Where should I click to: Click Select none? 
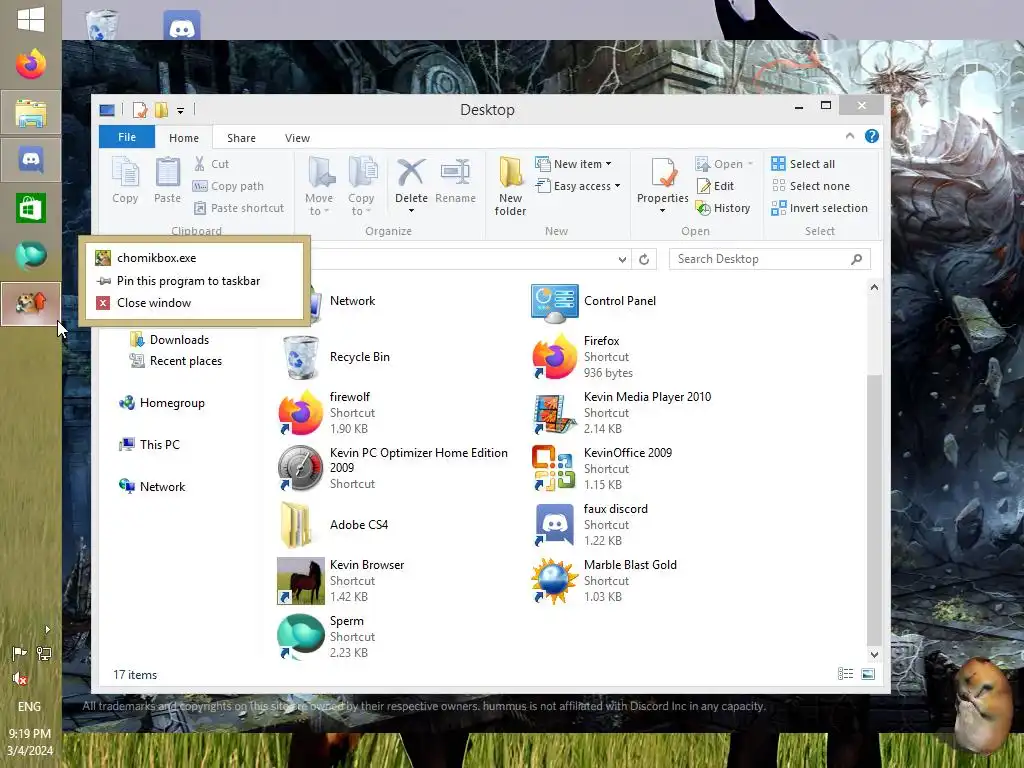click(x=810, y=186)
